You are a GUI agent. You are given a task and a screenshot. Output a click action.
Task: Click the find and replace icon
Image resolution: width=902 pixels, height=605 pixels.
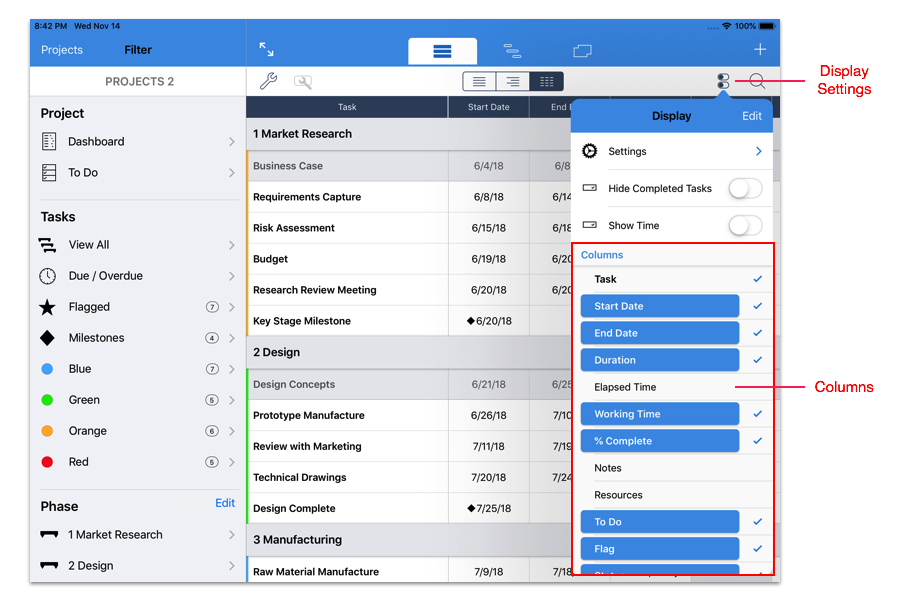tap(302, 82)
